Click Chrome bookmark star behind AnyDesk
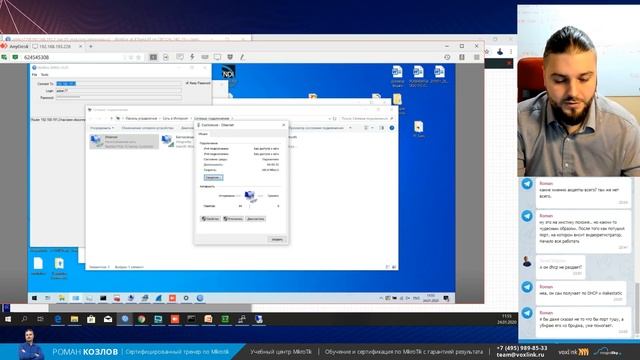The width and height of the screenshot is (640, 360). (x=487, y=52)
